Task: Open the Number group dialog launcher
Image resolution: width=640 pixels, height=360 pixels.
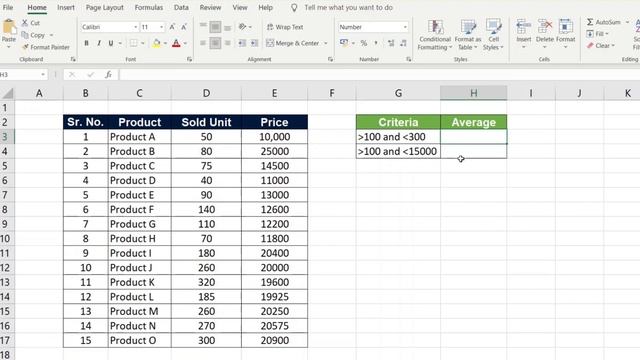Action: (x=409, y=59)
